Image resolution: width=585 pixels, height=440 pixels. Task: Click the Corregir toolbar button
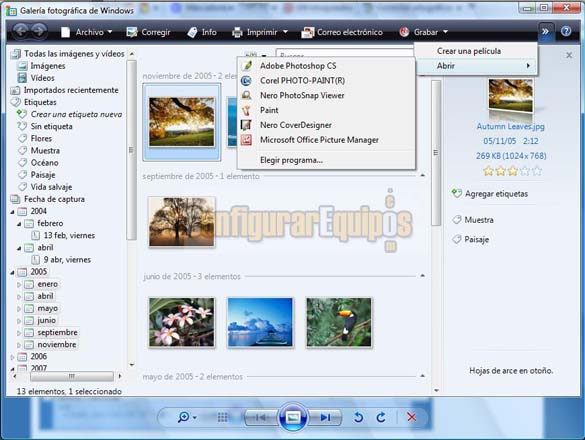point(148,32)
